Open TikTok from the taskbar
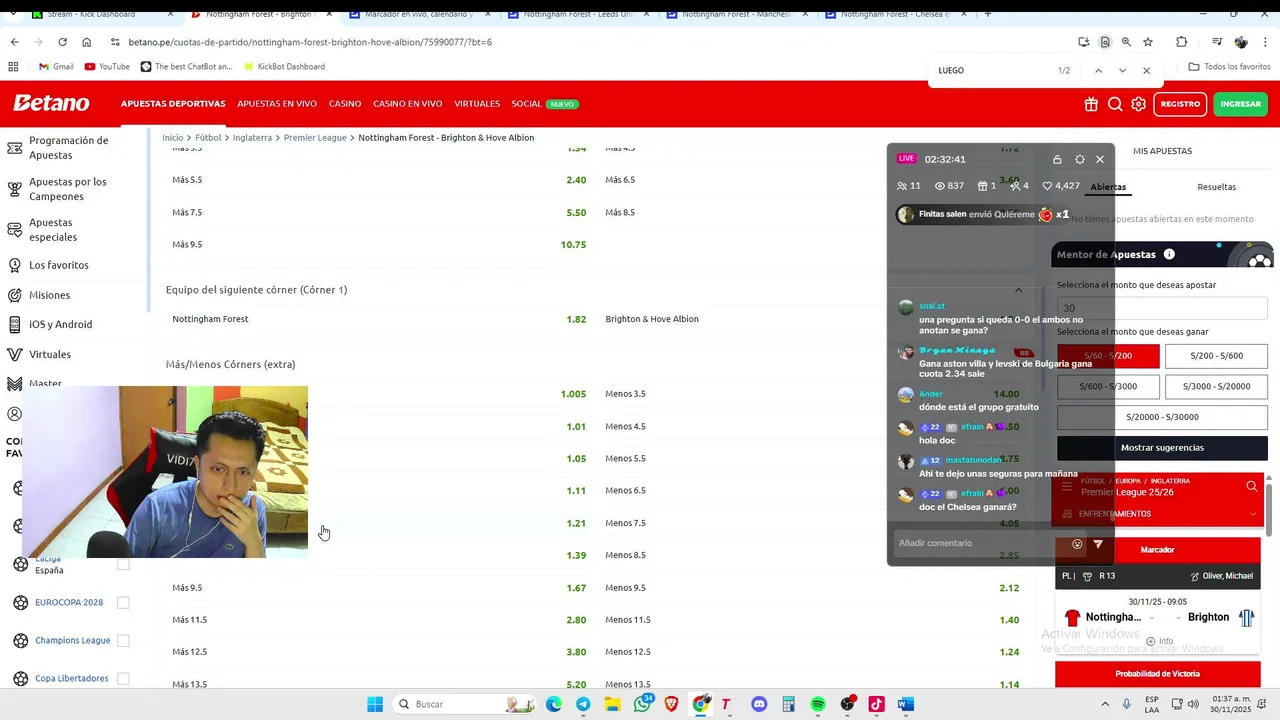The image size is (1280, 720). [877, 704]
